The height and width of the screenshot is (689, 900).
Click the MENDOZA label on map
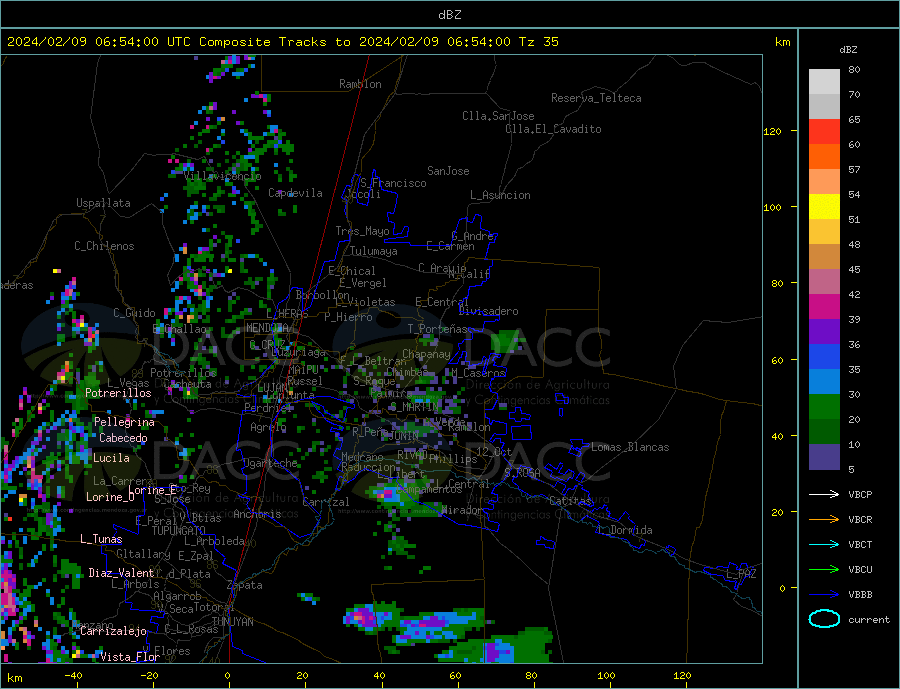[268, 328]
